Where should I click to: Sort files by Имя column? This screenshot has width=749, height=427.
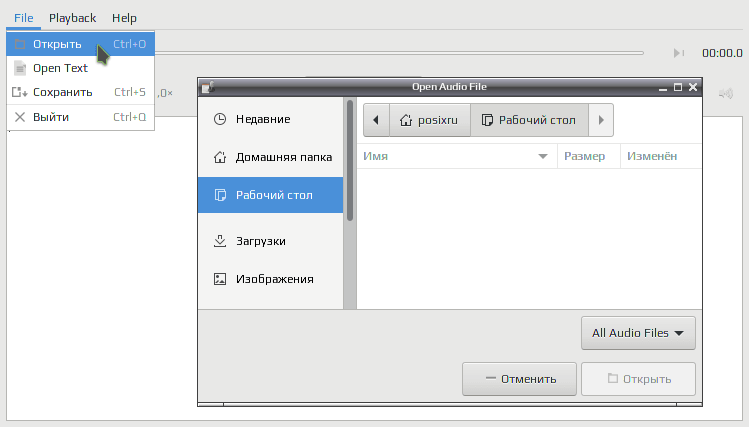pos(457,156)
